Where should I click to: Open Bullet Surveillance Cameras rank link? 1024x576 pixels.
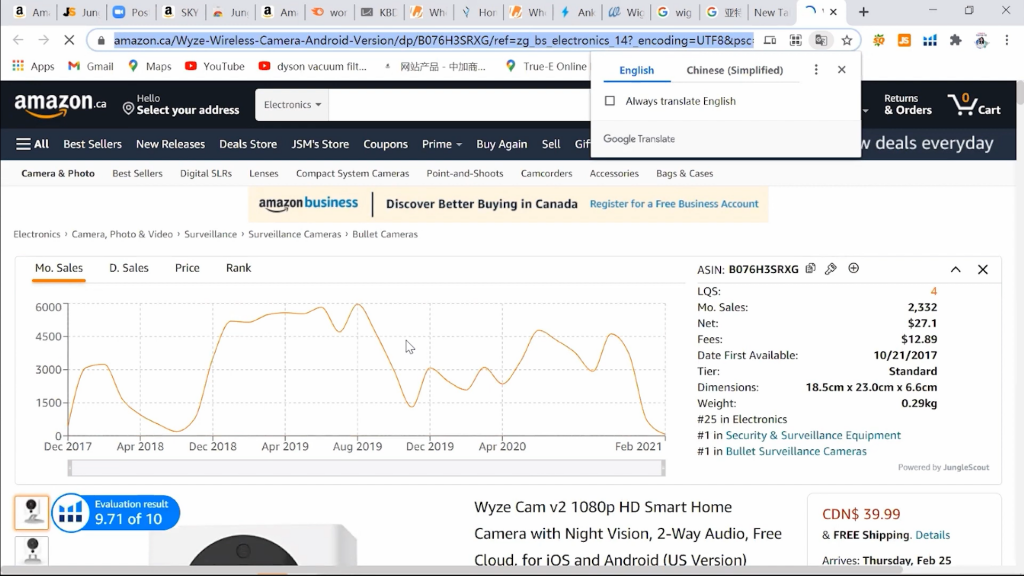tap(796, 451)
